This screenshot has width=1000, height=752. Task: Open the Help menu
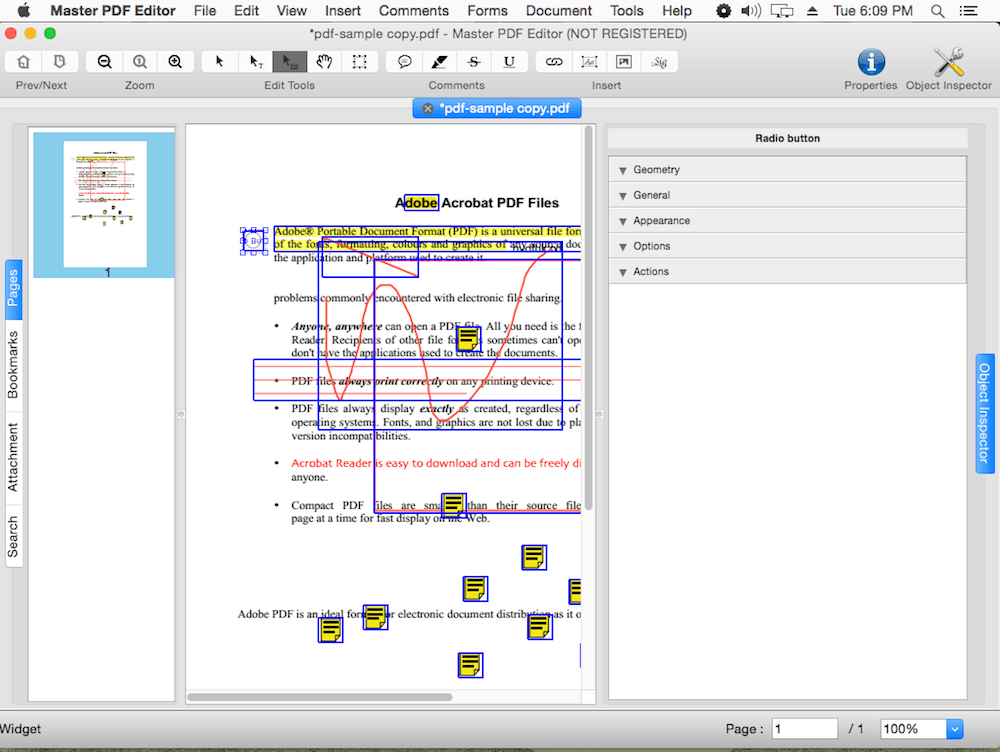coord(677,11)
